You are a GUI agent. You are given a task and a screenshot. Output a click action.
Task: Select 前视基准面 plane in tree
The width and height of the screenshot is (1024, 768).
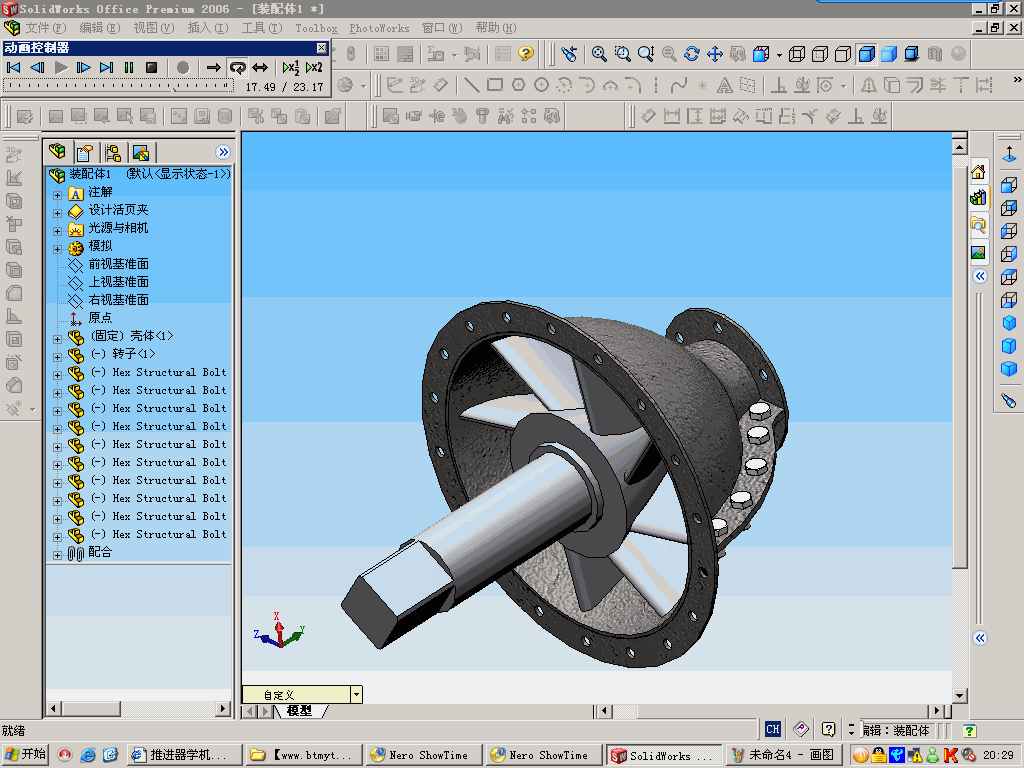tap(118, 264)
